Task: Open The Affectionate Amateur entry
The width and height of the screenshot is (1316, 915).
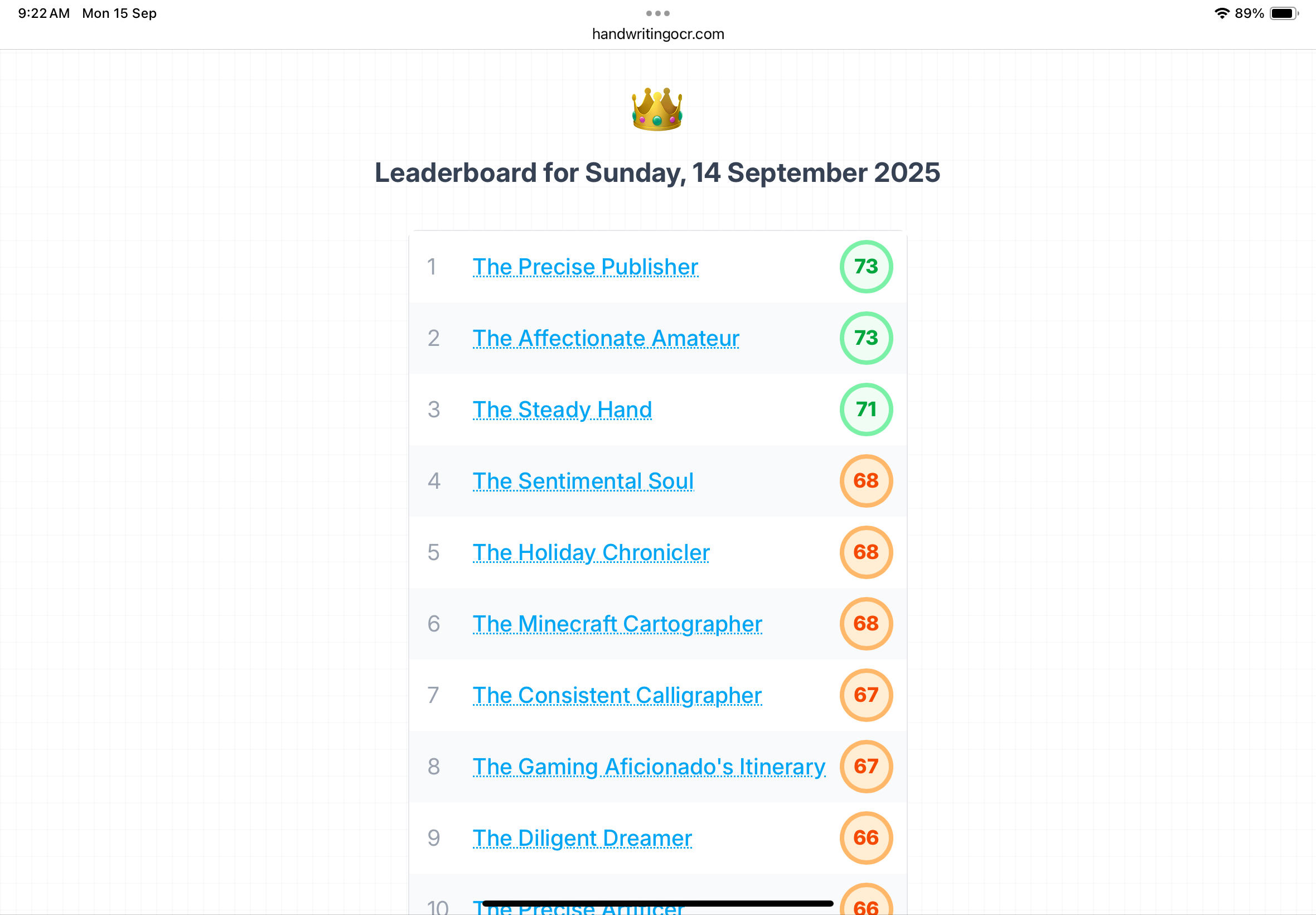Action: [606, 338]
